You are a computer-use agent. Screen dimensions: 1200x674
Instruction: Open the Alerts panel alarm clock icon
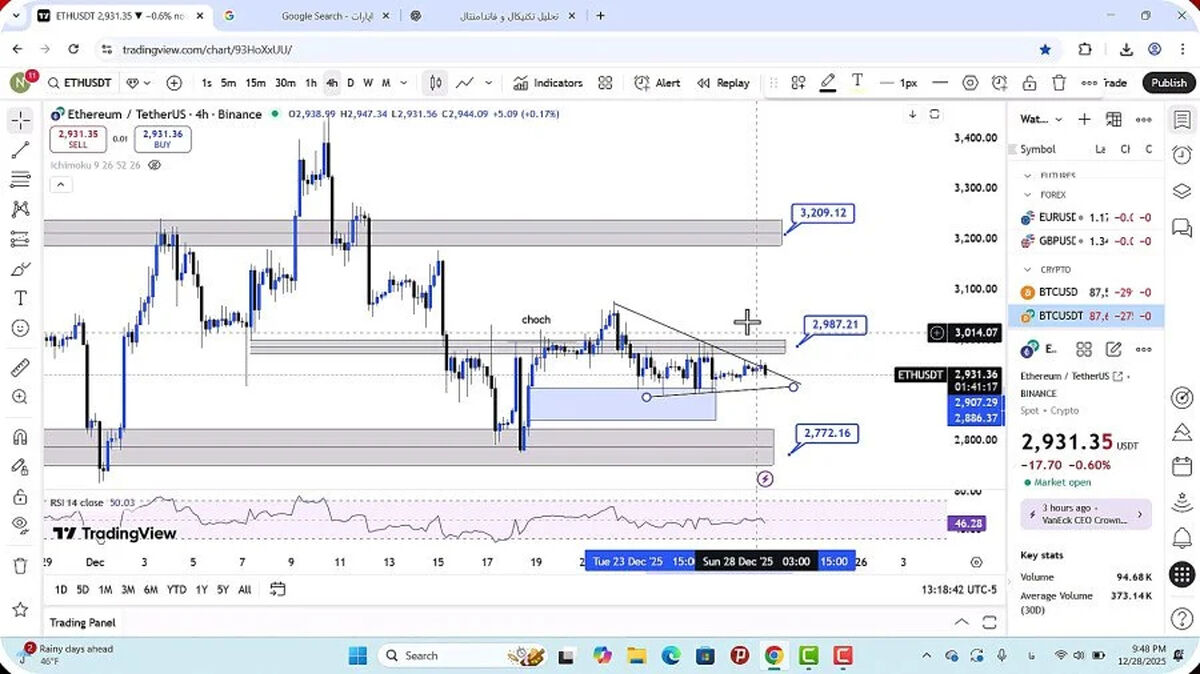(x=1181, y=154)
